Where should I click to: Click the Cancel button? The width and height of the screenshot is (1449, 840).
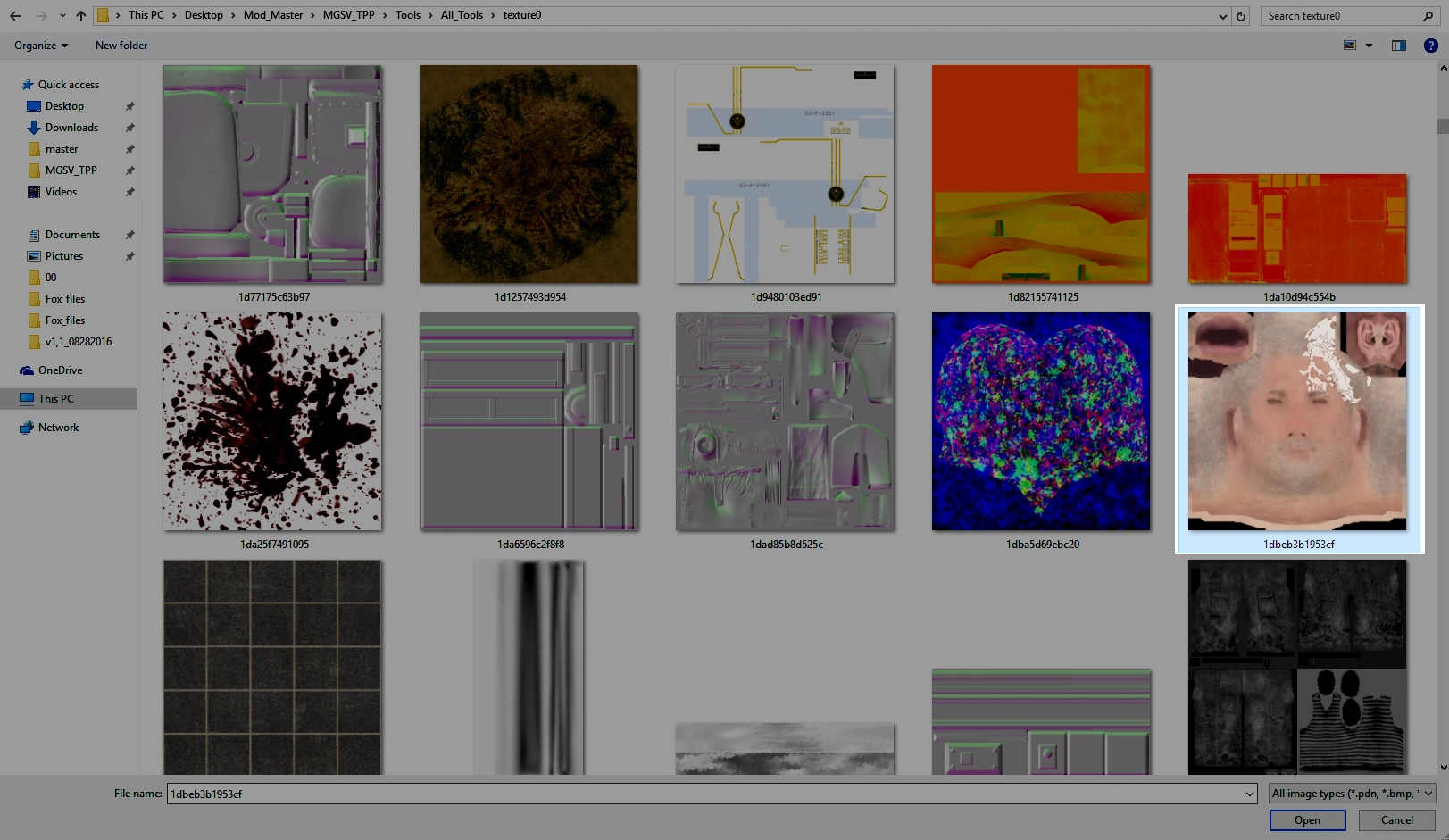(x=1396, y=820)
